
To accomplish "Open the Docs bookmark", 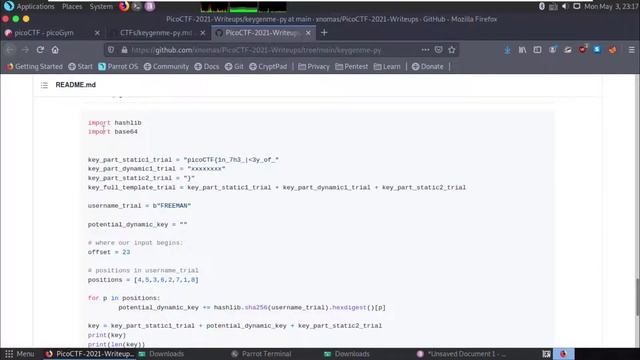I will (207, 67).
